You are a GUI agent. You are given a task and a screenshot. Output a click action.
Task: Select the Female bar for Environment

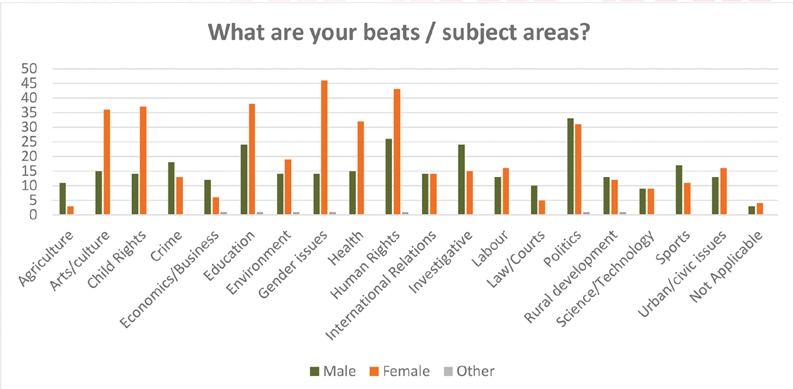click(x=288, y=187)
